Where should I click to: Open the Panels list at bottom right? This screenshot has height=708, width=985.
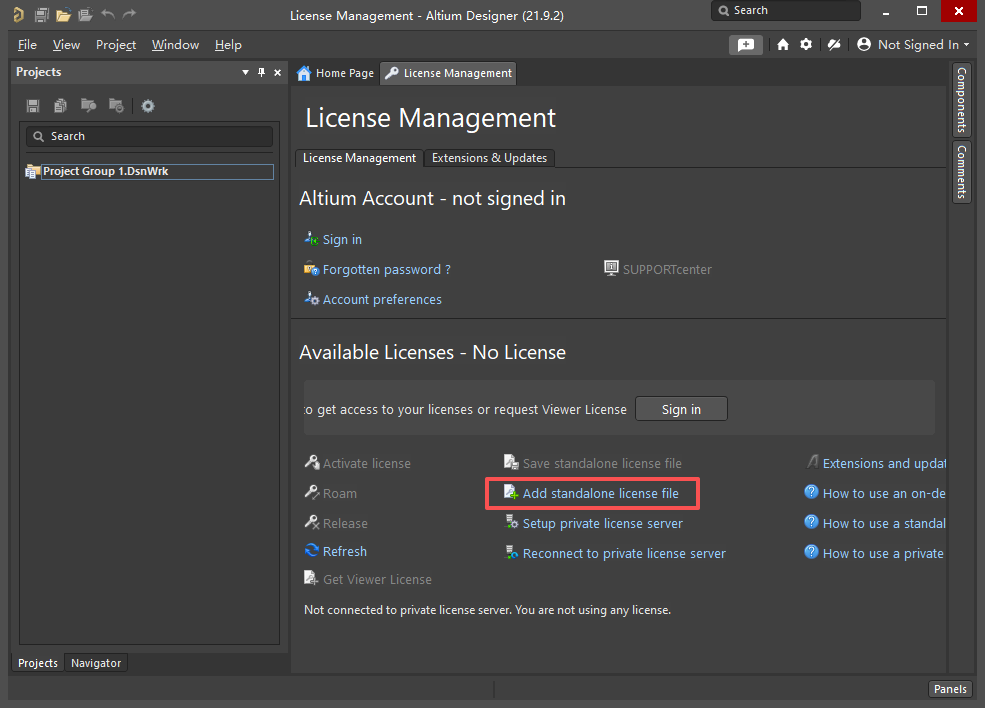coord(949,688)
